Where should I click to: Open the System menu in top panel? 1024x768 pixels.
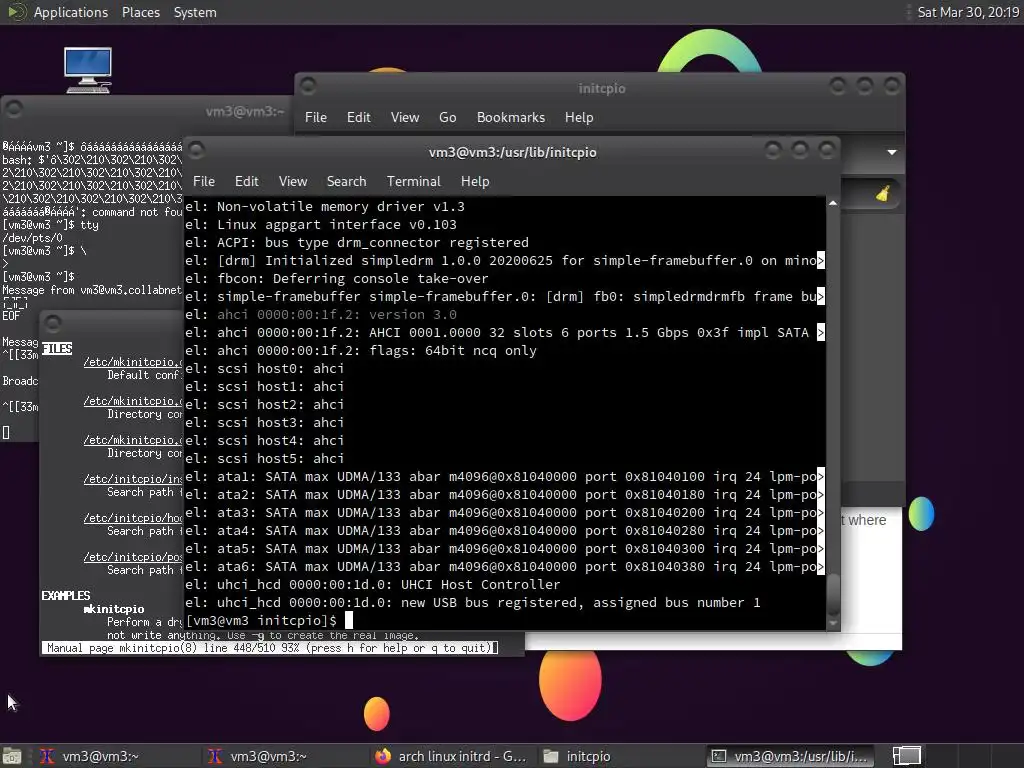click(x=195, y=12)
